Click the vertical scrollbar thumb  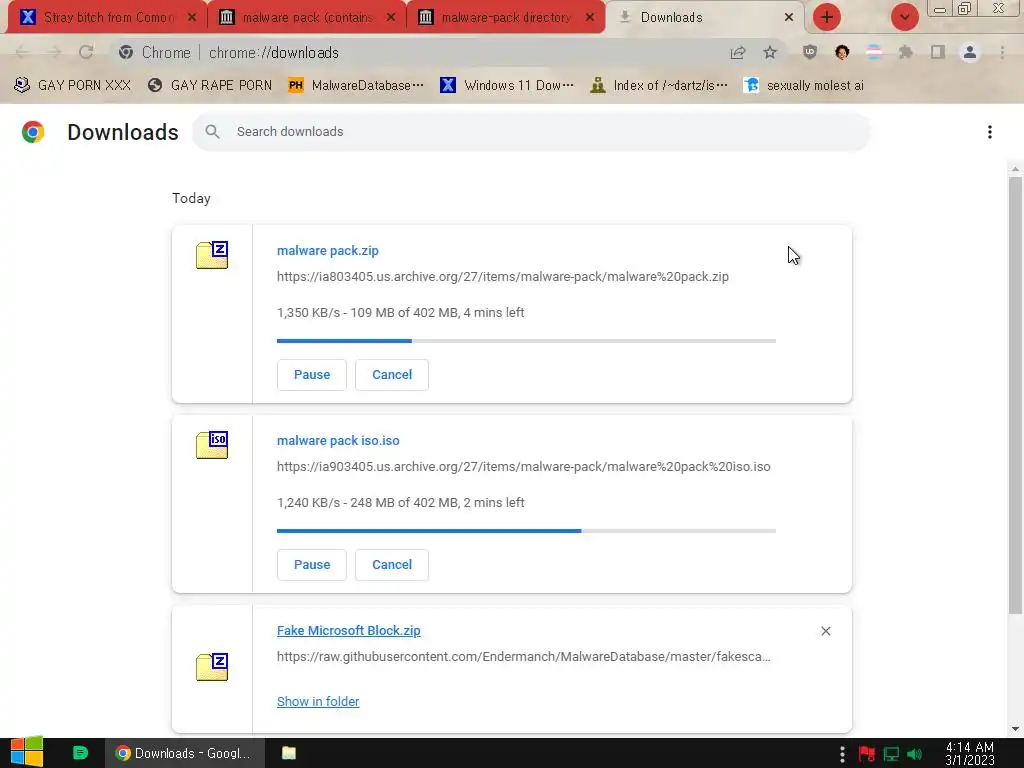[1015, 395]
